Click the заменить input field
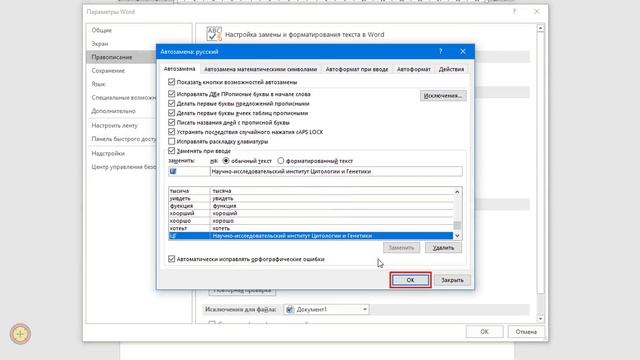Viewport: 640px width, 360px height. point(189,171)
